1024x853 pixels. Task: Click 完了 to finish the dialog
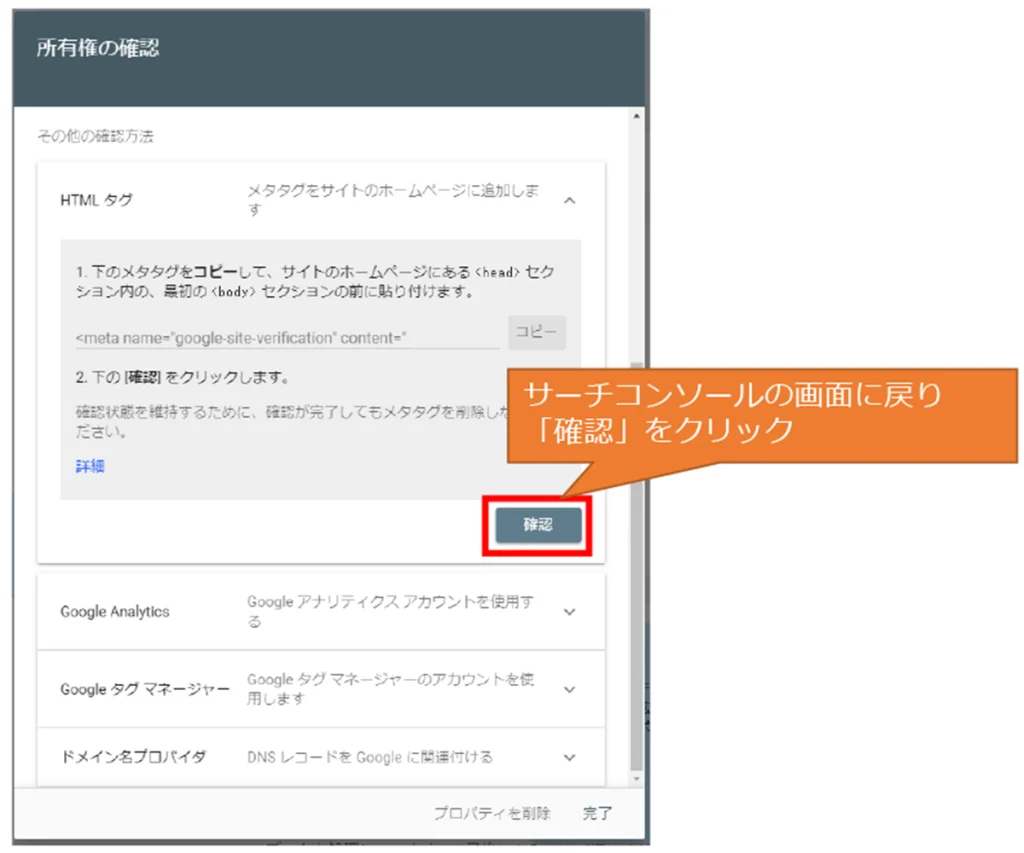[x=597, y=813]
